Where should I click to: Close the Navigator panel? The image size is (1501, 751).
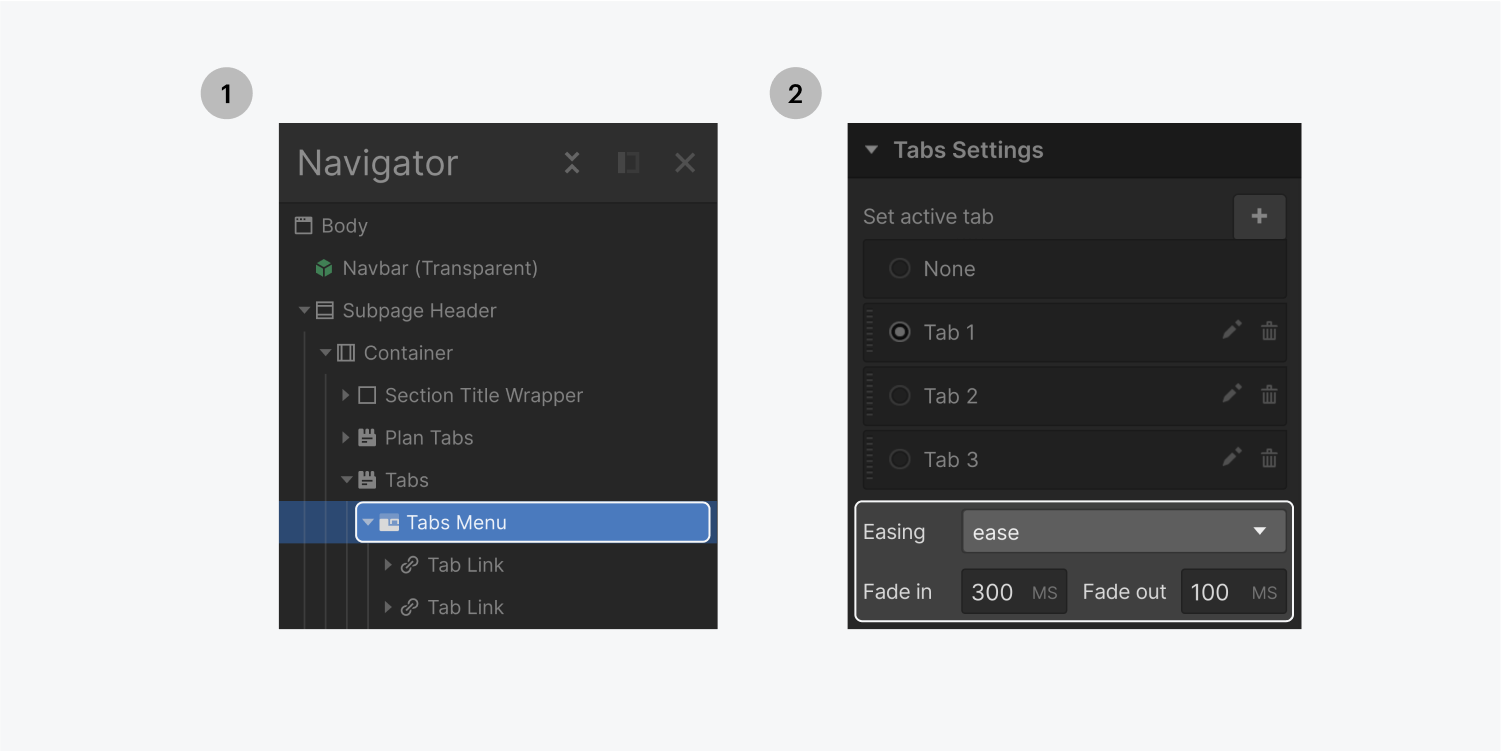(x=684, y=162)
